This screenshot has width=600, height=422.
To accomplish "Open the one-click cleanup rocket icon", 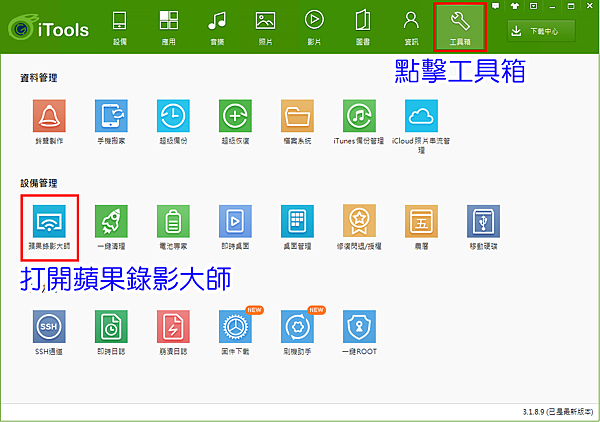I will tap(111, 221).
